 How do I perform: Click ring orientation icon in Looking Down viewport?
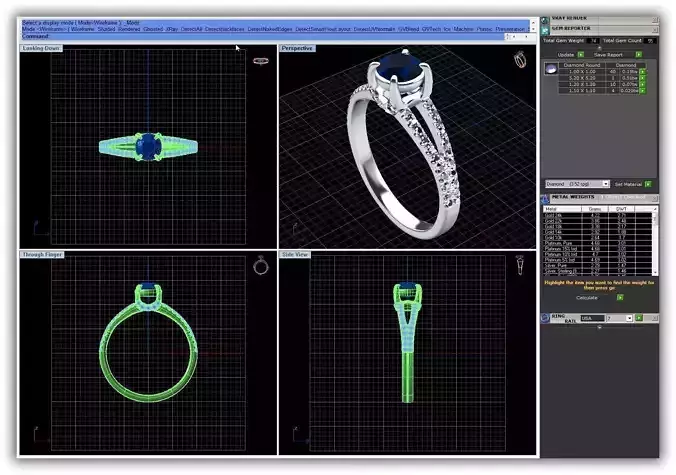260,61
